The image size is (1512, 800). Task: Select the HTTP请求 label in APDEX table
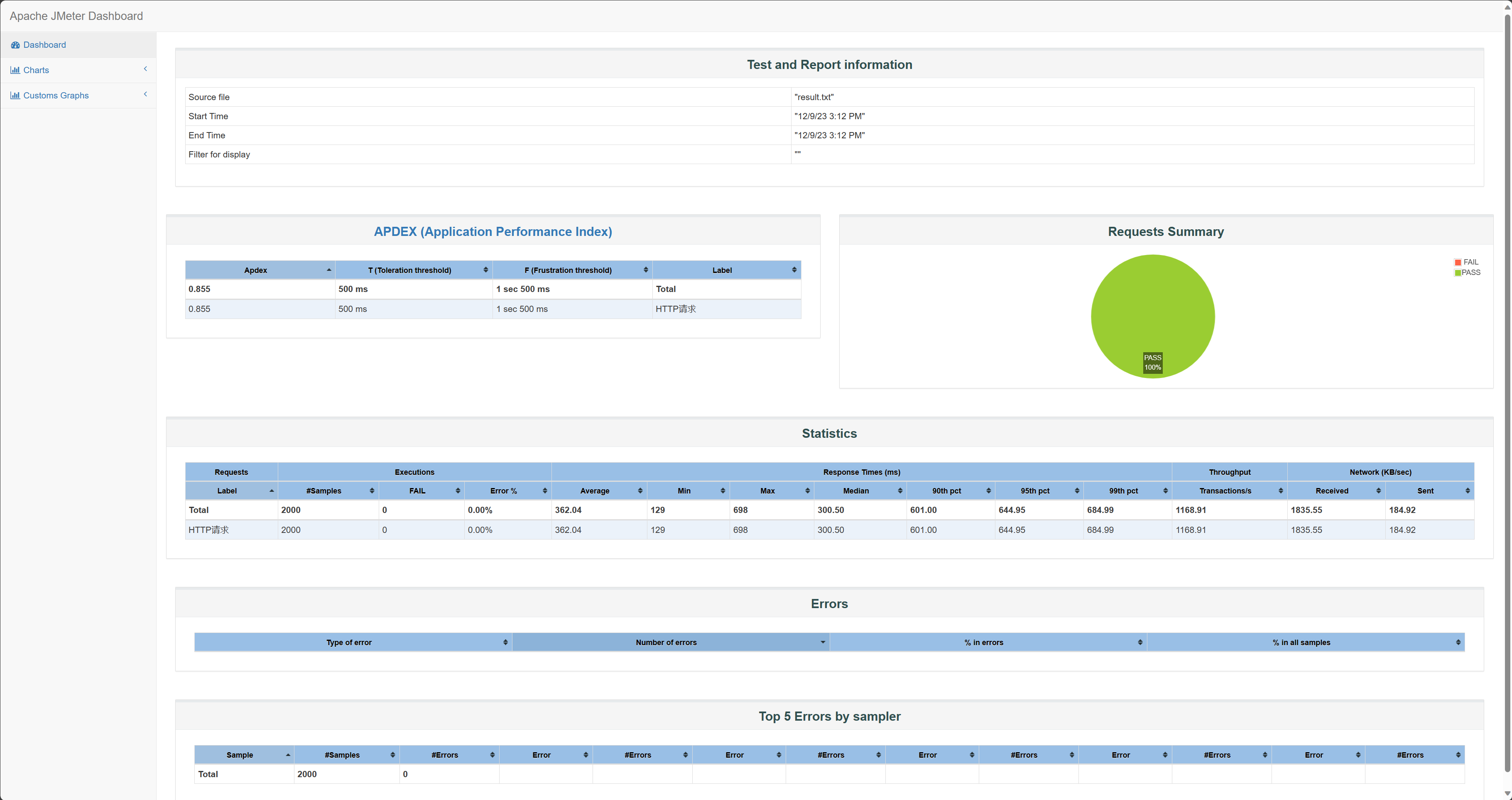point(676,309)
